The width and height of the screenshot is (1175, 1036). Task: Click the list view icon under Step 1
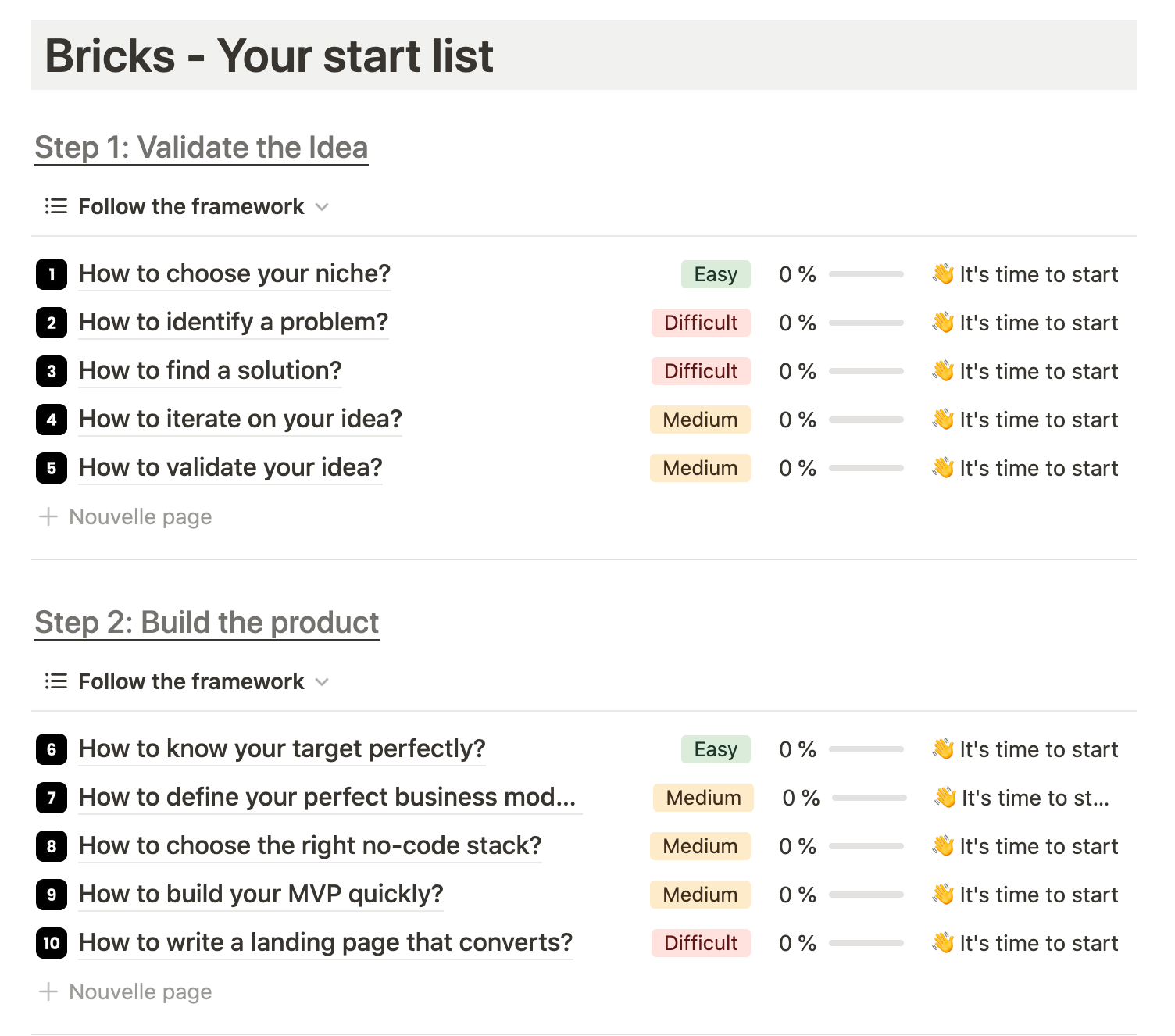[x=55, y=206]
